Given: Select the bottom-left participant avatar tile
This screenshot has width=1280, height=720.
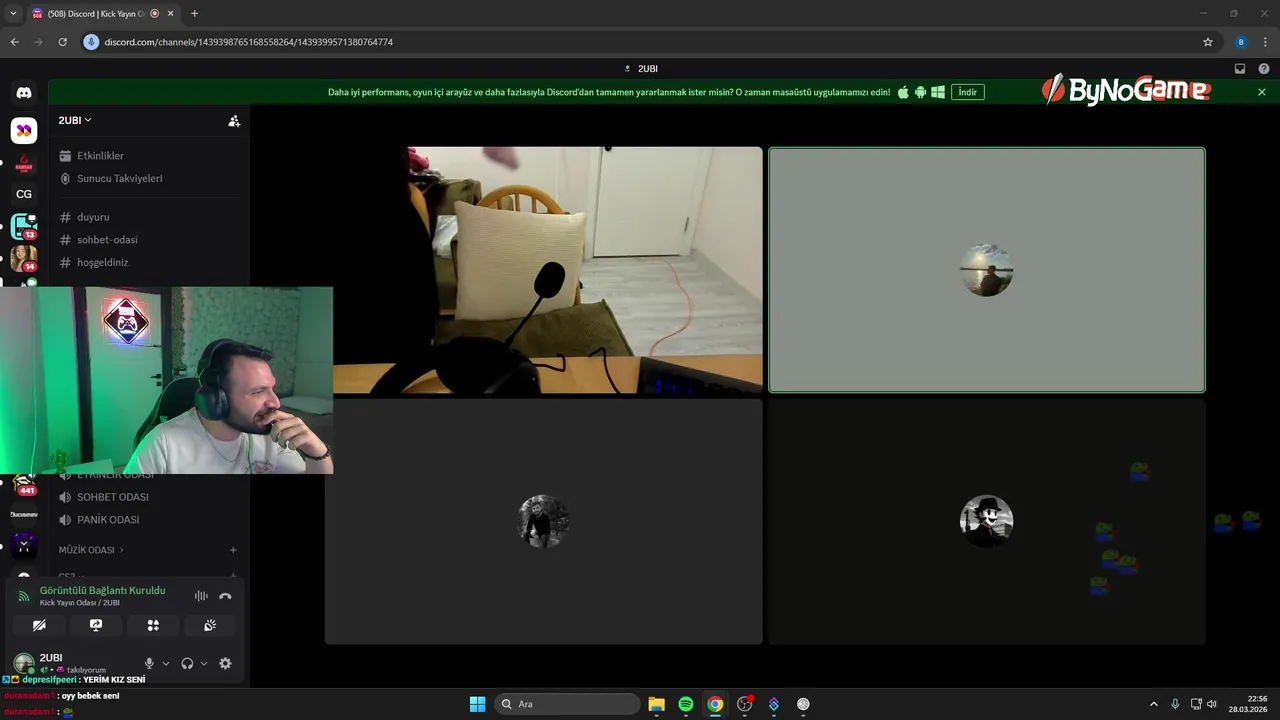Looking at the screenshot, I should (x=544, y=521).
